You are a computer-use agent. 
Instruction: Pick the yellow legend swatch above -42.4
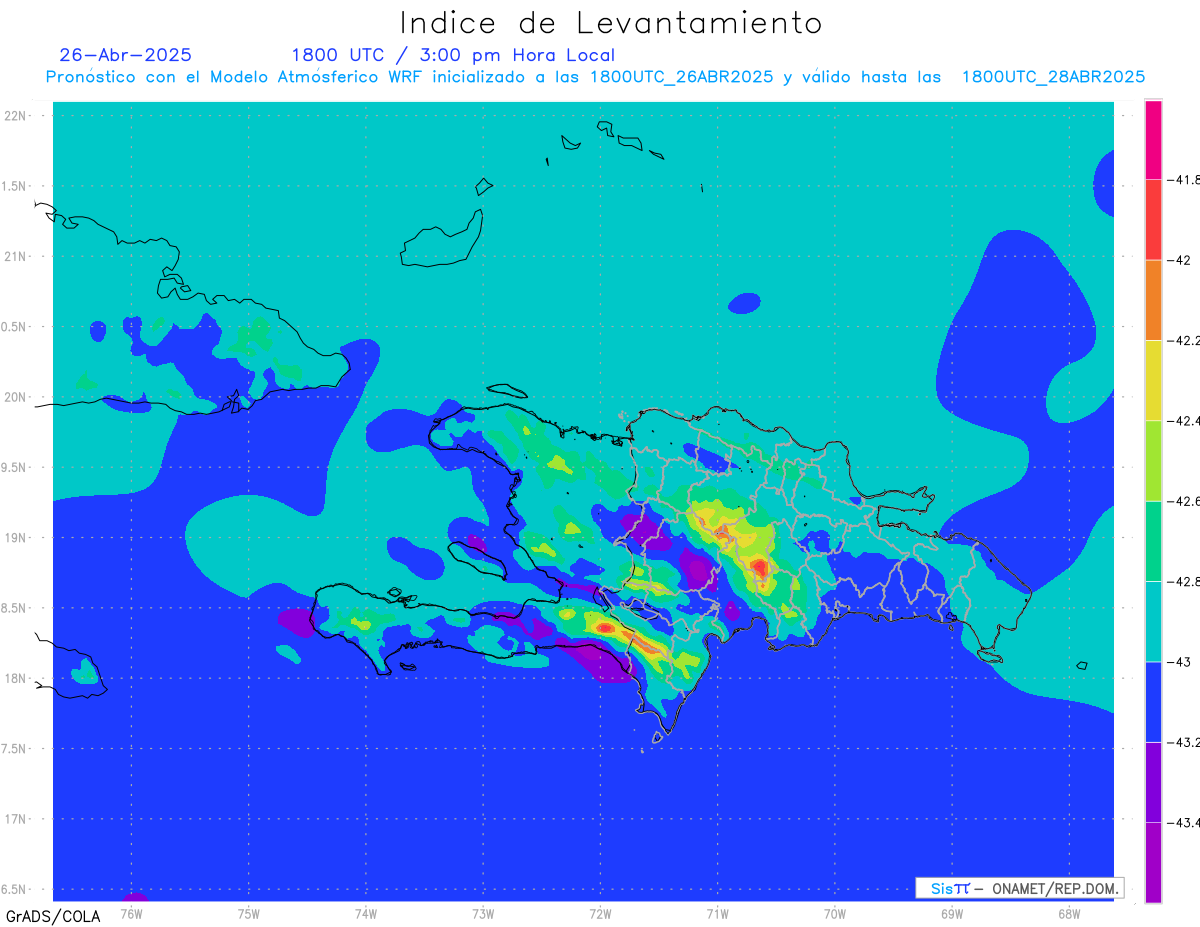click(1153, 381)
